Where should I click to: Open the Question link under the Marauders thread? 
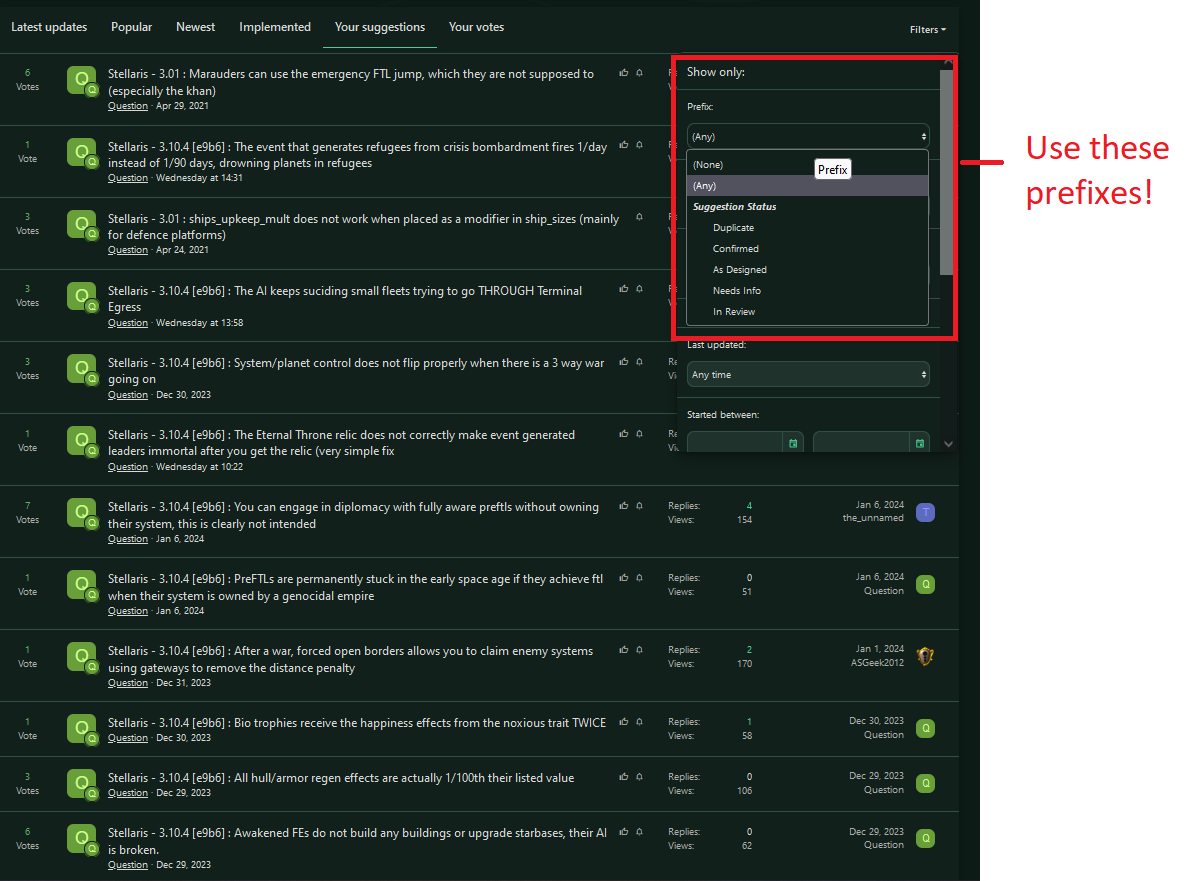[127, 105]
